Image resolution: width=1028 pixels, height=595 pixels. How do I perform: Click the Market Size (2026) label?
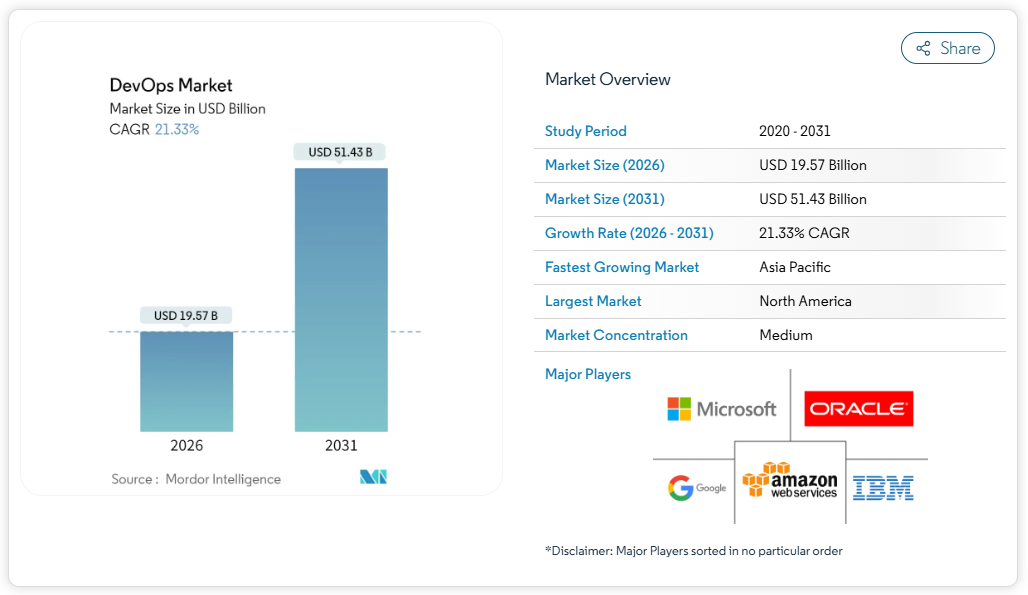[604, 165]
